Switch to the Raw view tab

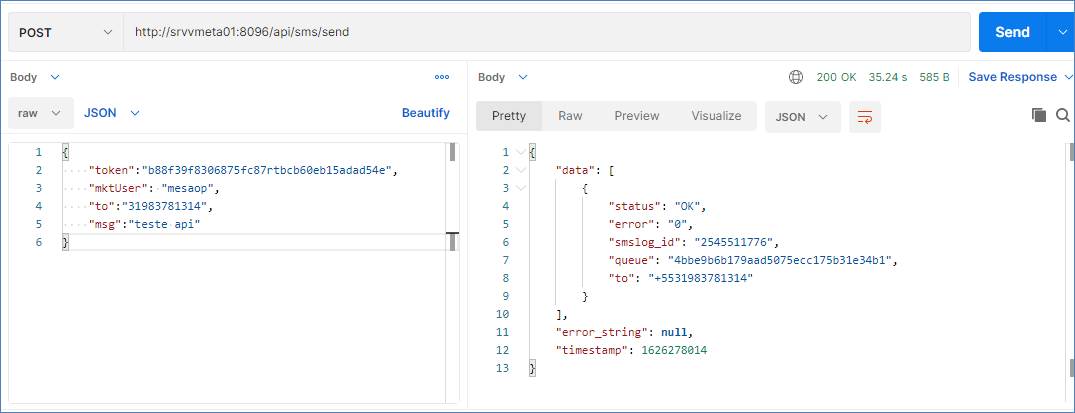[570, 116]
